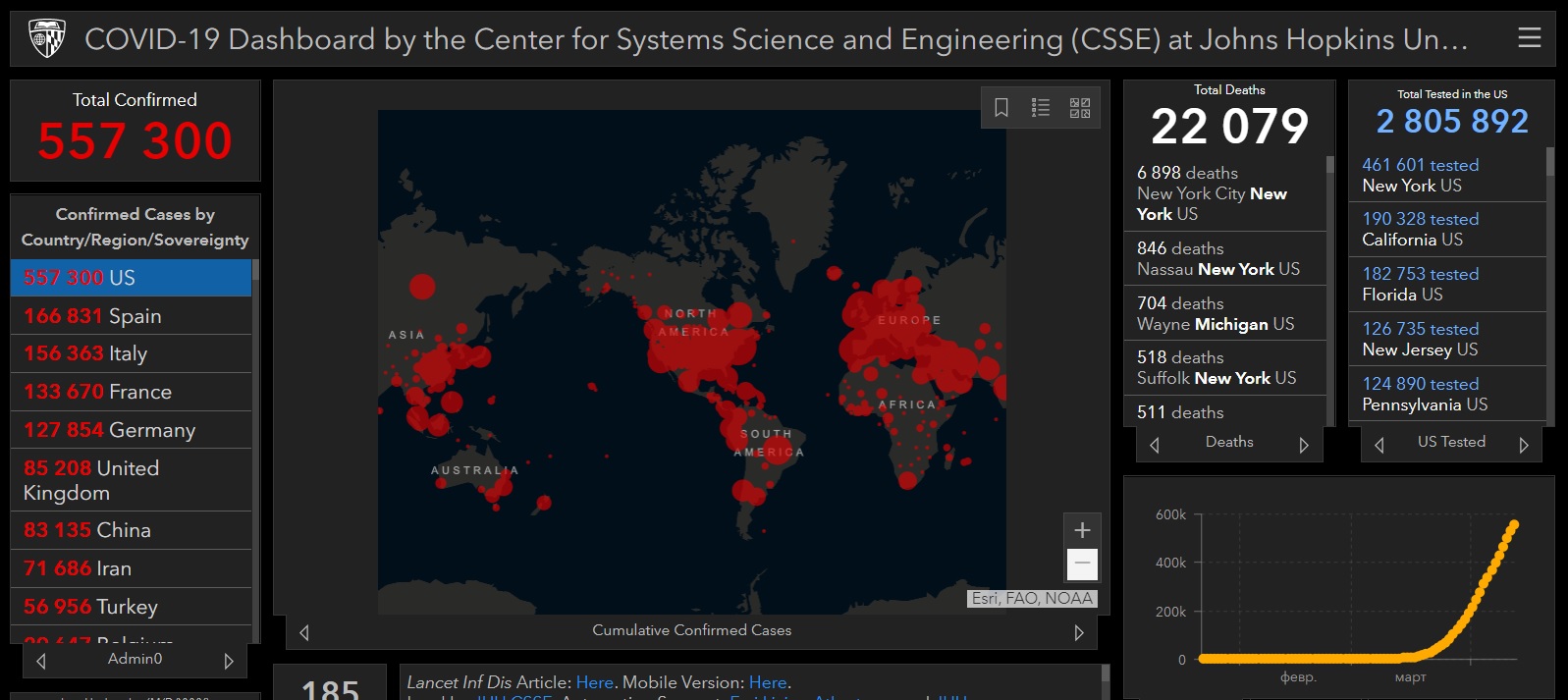
Task: Right arrow beside US Tested tab
Action: click(1524, 445)
